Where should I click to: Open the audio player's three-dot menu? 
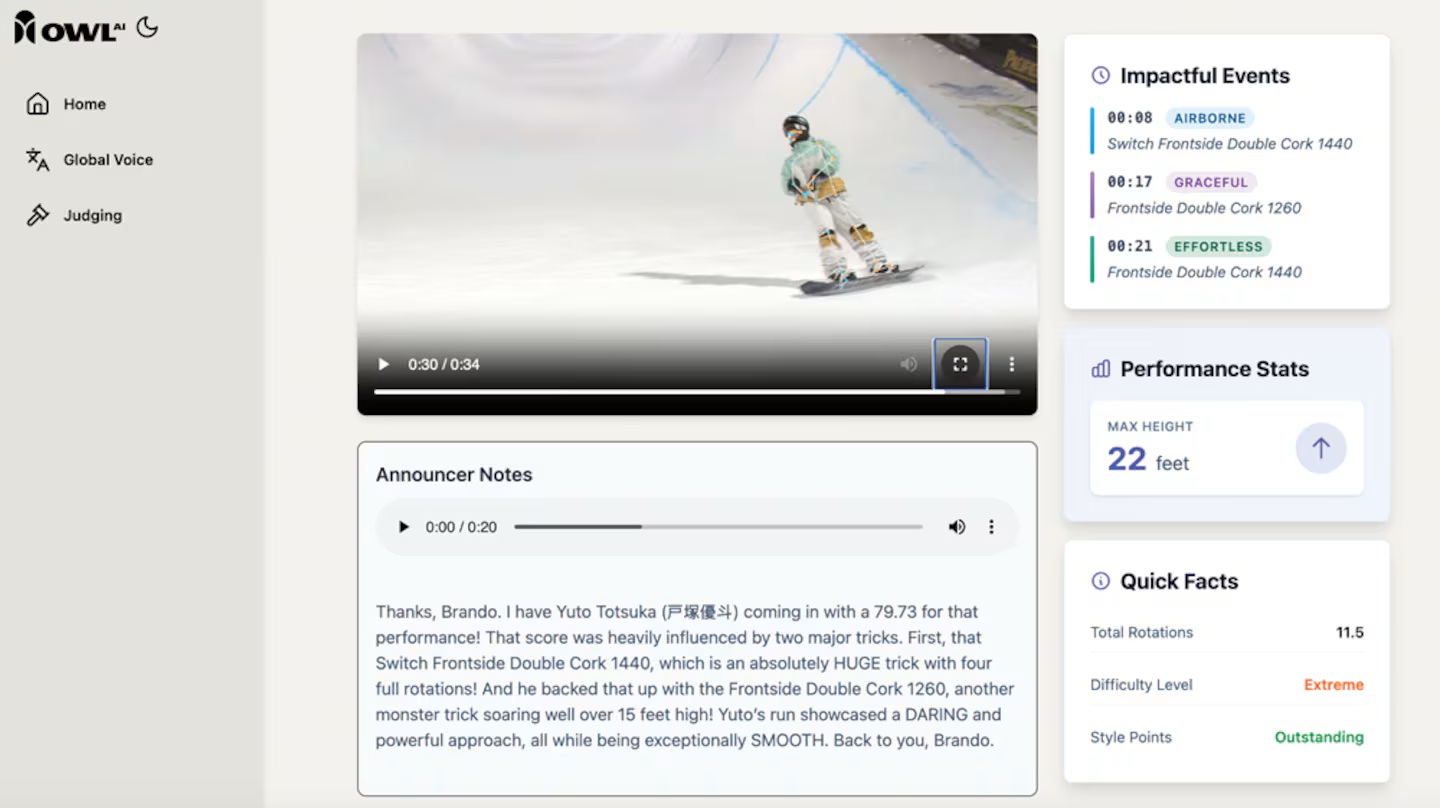[991, 527]
